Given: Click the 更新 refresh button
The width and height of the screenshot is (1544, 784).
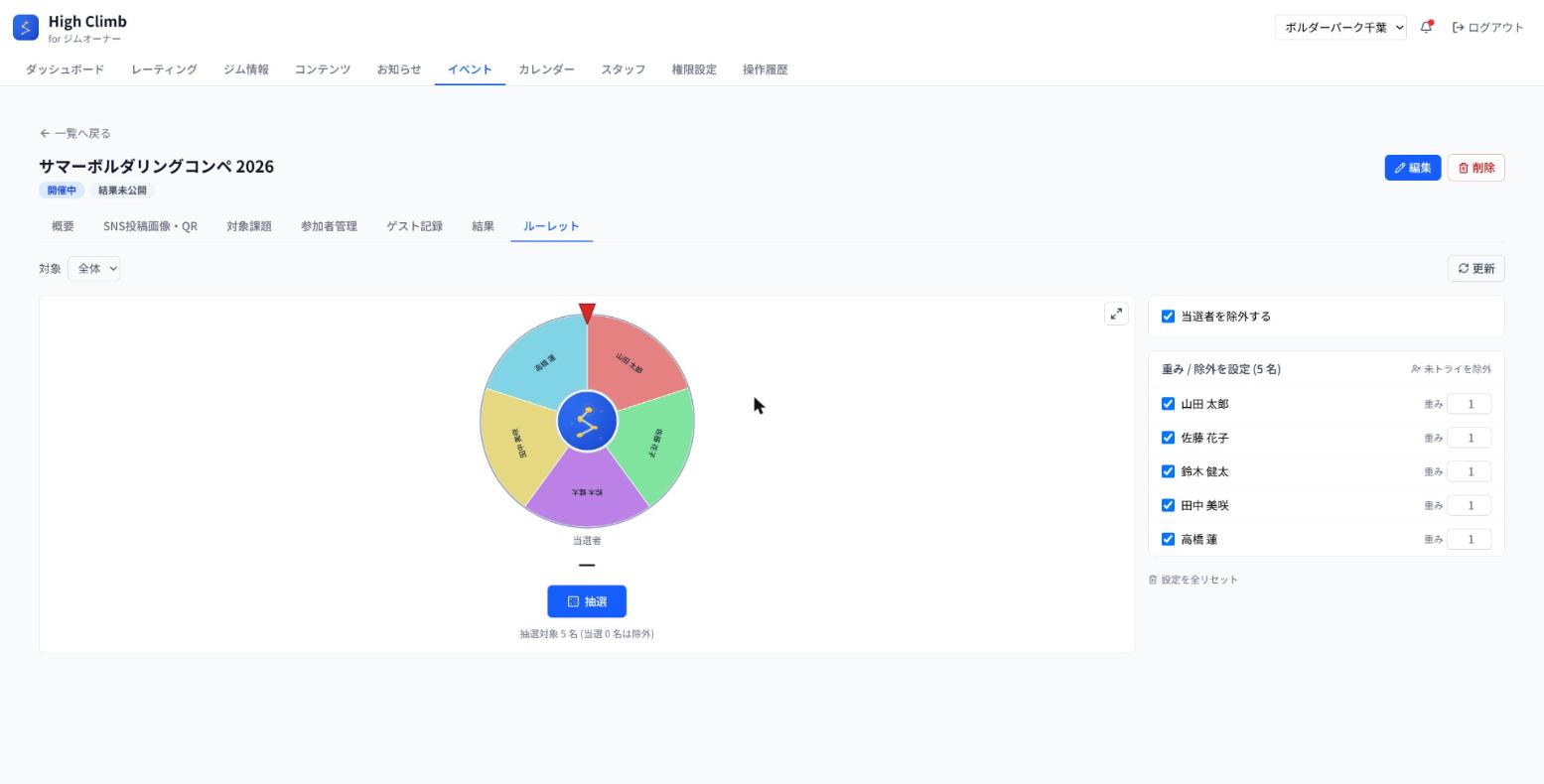Looking at the screenshot, I should (x=1475, y=269).
